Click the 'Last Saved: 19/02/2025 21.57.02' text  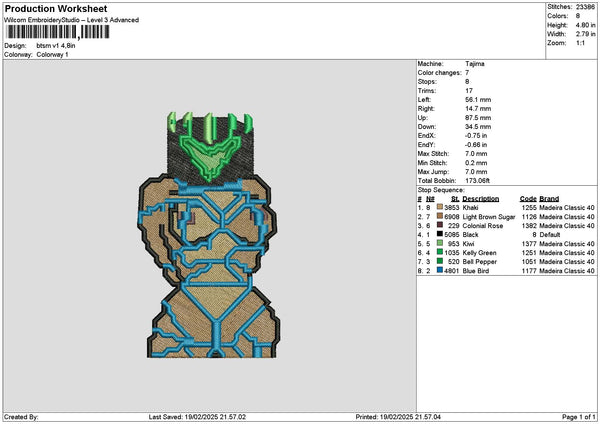point(197,417)
